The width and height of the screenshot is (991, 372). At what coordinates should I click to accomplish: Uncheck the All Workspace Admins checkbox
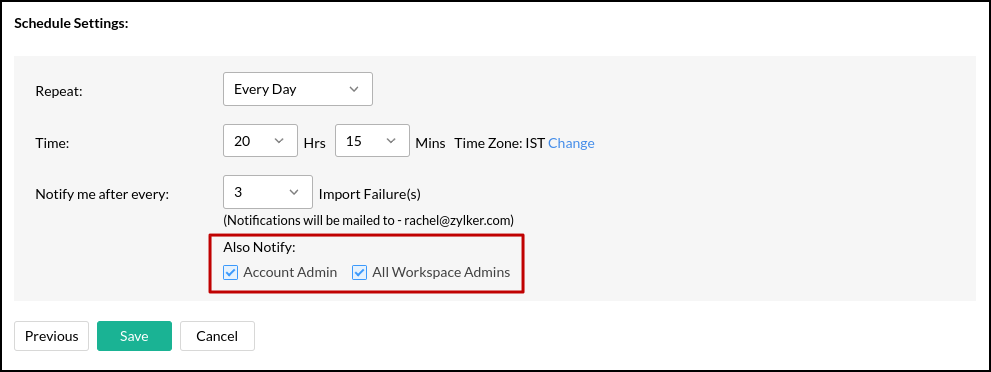click(x=360, y=273)
